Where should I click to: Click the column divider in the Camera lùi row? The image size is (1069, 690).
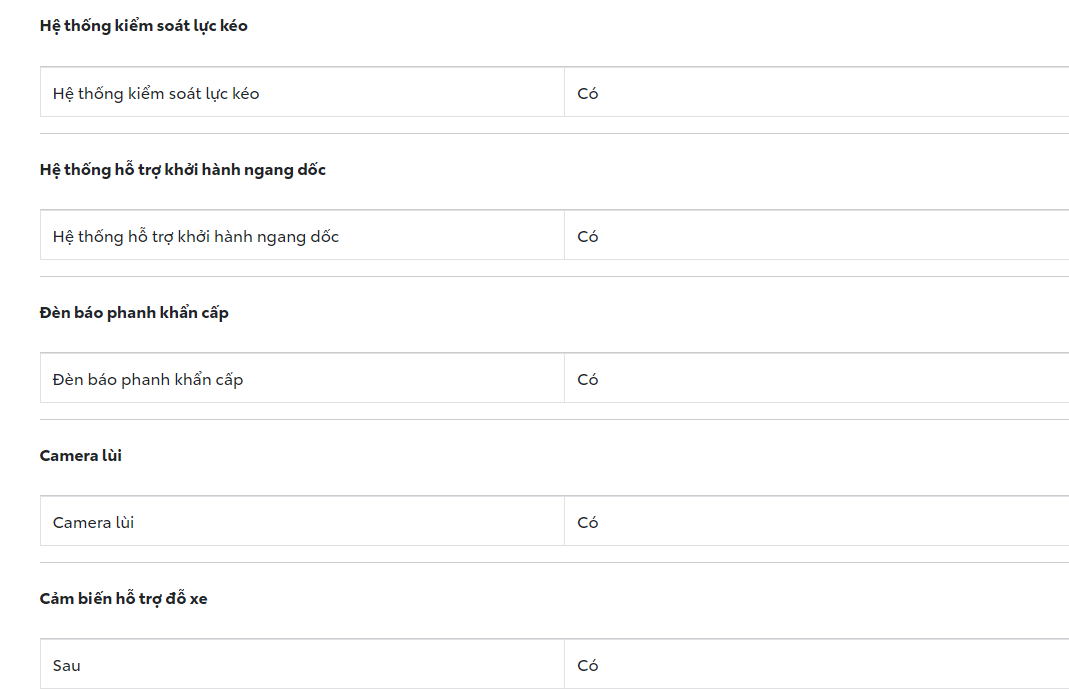(x=564, y=522)
